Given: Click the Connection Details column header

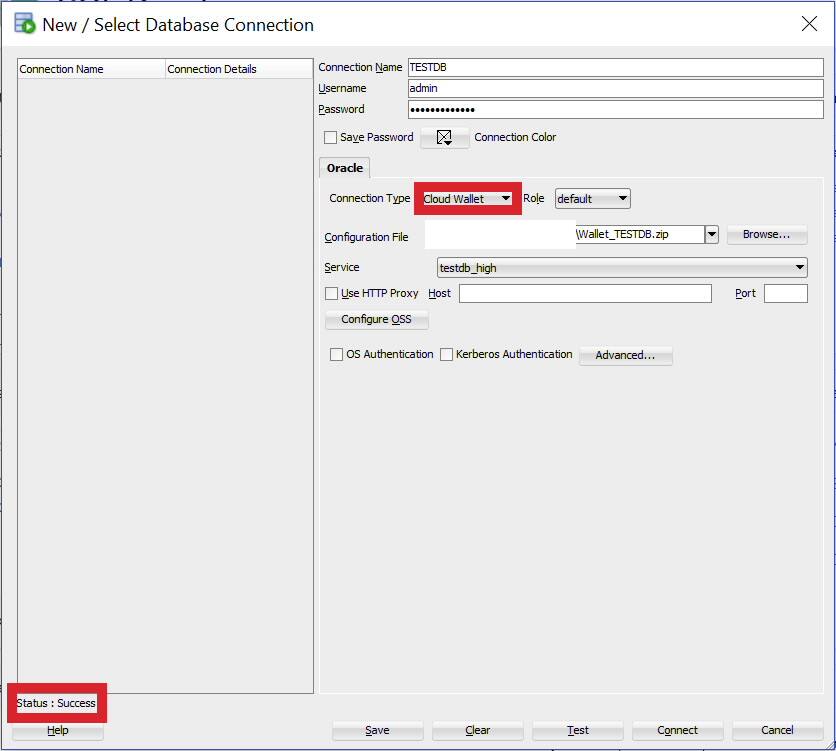Looking at the screenshot, I should click(239, 69).
